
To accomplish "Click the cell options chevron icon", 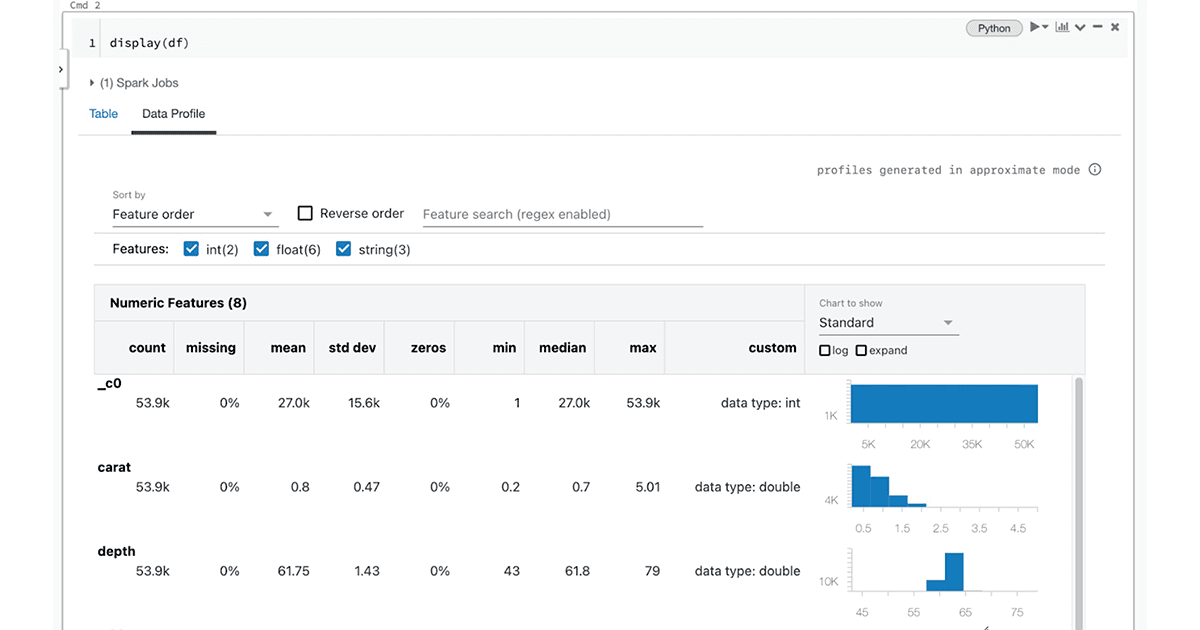I will [1080, 27].
